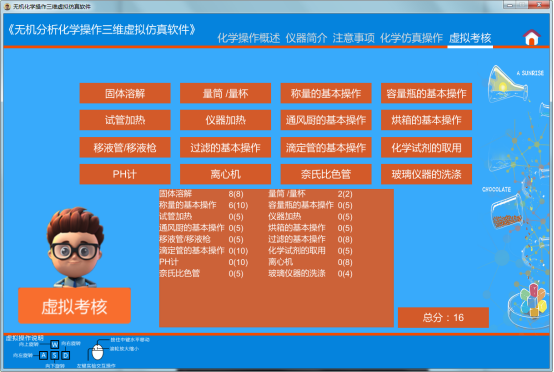
Task: Click the D key icon in the controls guide
Action: tap(66, 355)
